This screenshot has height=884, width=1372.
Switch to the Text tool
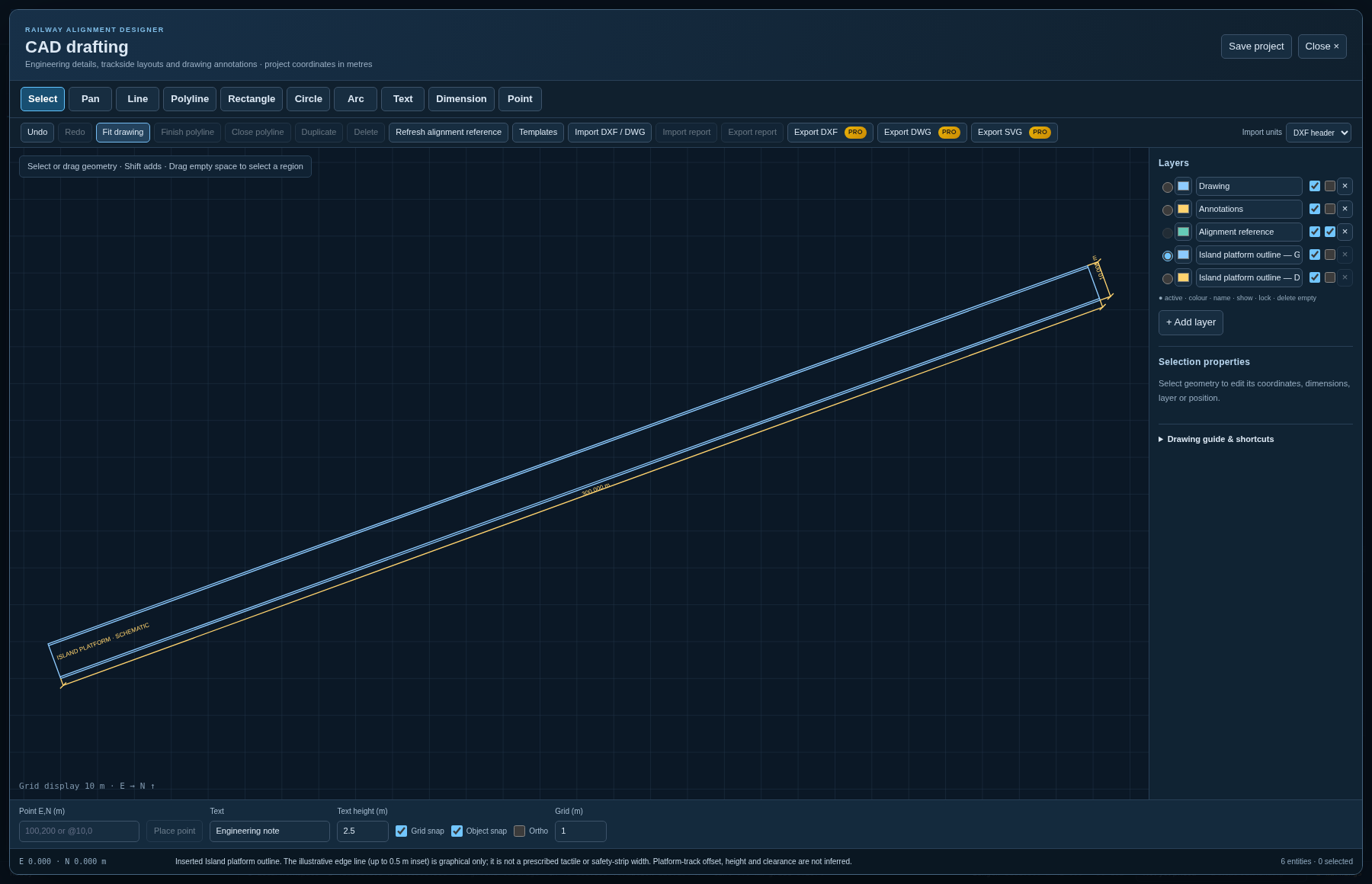pyautogui.click(x=402, y=99)
